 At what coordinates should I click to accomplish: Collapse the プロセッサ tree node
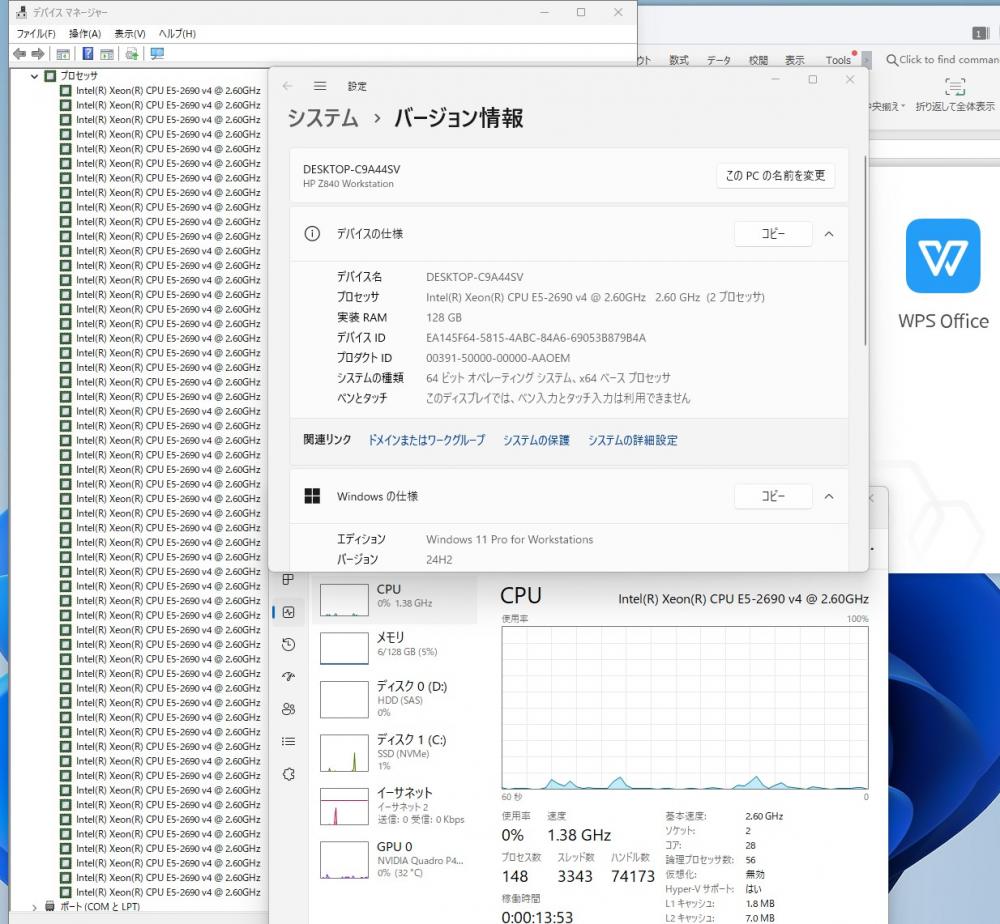pos(34,76)
